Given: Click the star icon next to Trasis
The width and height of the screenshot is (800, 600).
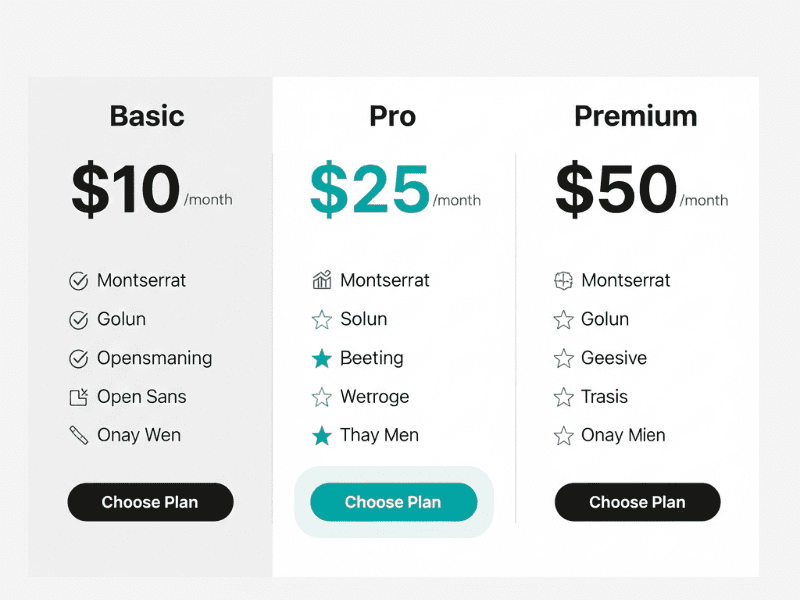Looking at the screenshot, I should coord(563,397).
